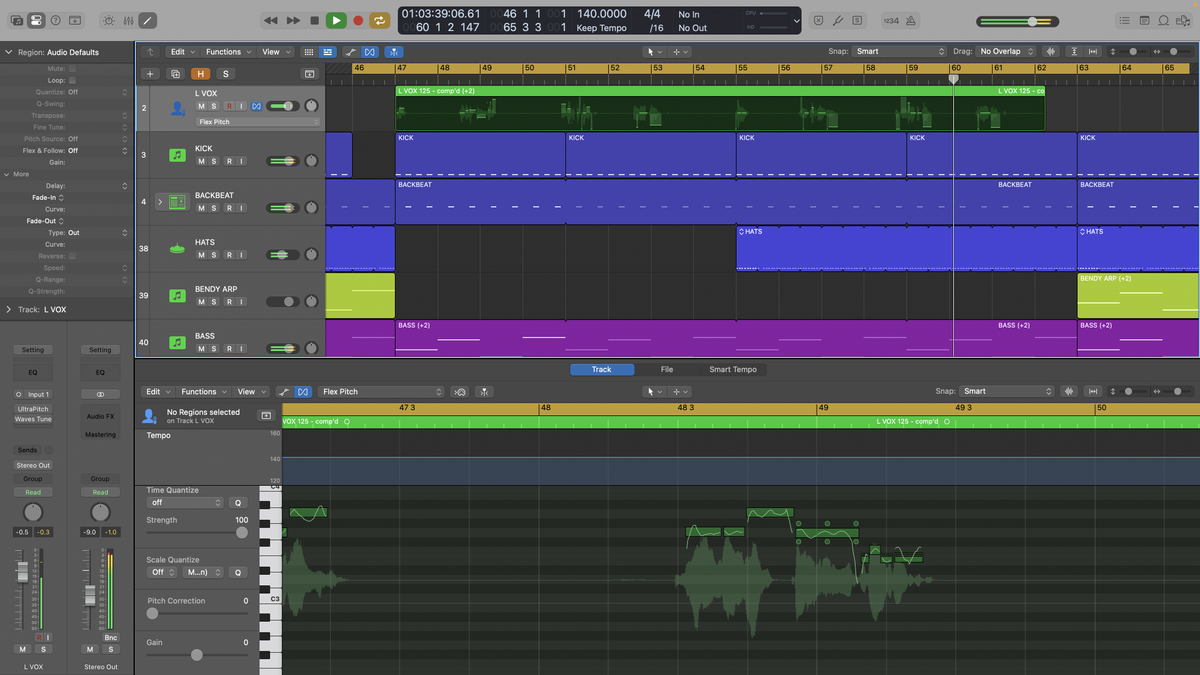Toggle Hide tracks H button
The image size is (1200, 675).
pos(201,73)
